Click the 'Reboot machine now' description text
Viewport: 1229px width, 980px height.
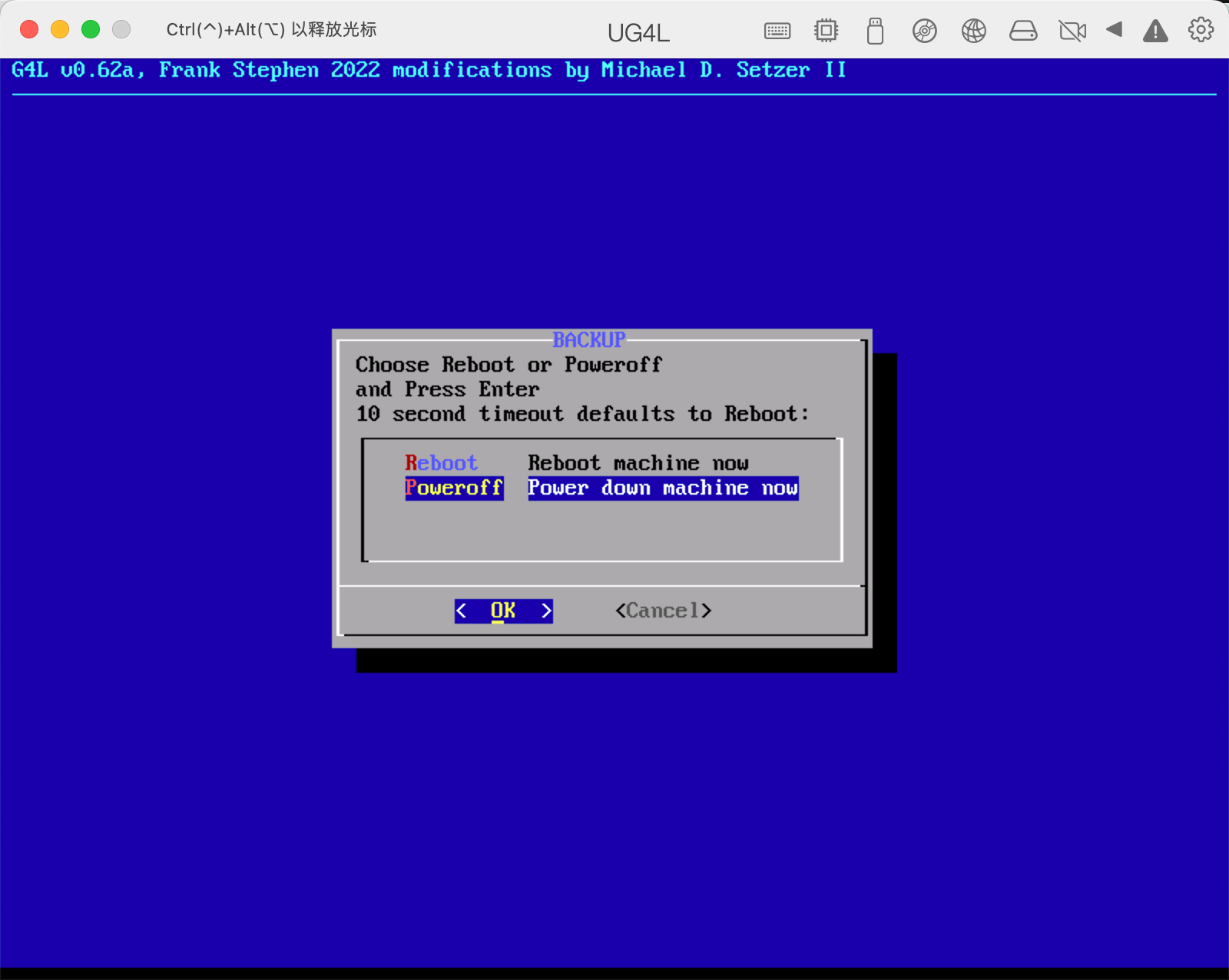638,462
